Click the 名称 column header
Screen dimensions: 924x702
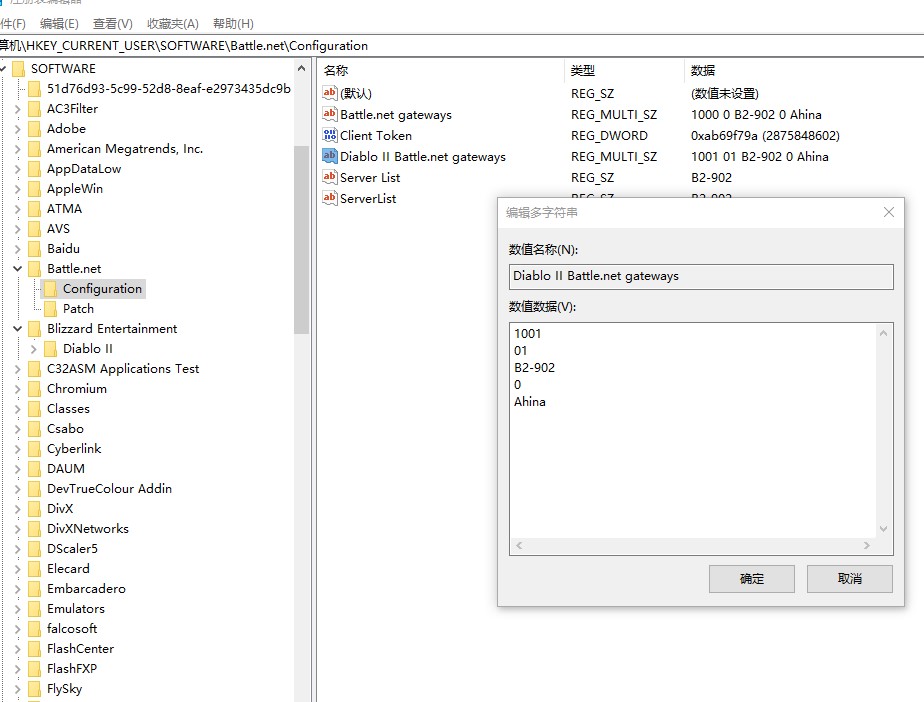(440, 71)
